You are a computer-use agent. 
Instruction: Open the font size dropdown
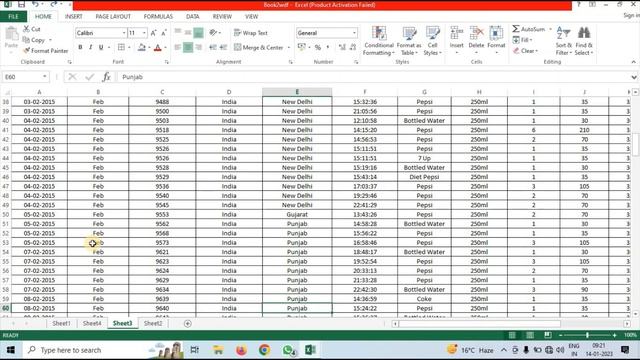point(144,33)
